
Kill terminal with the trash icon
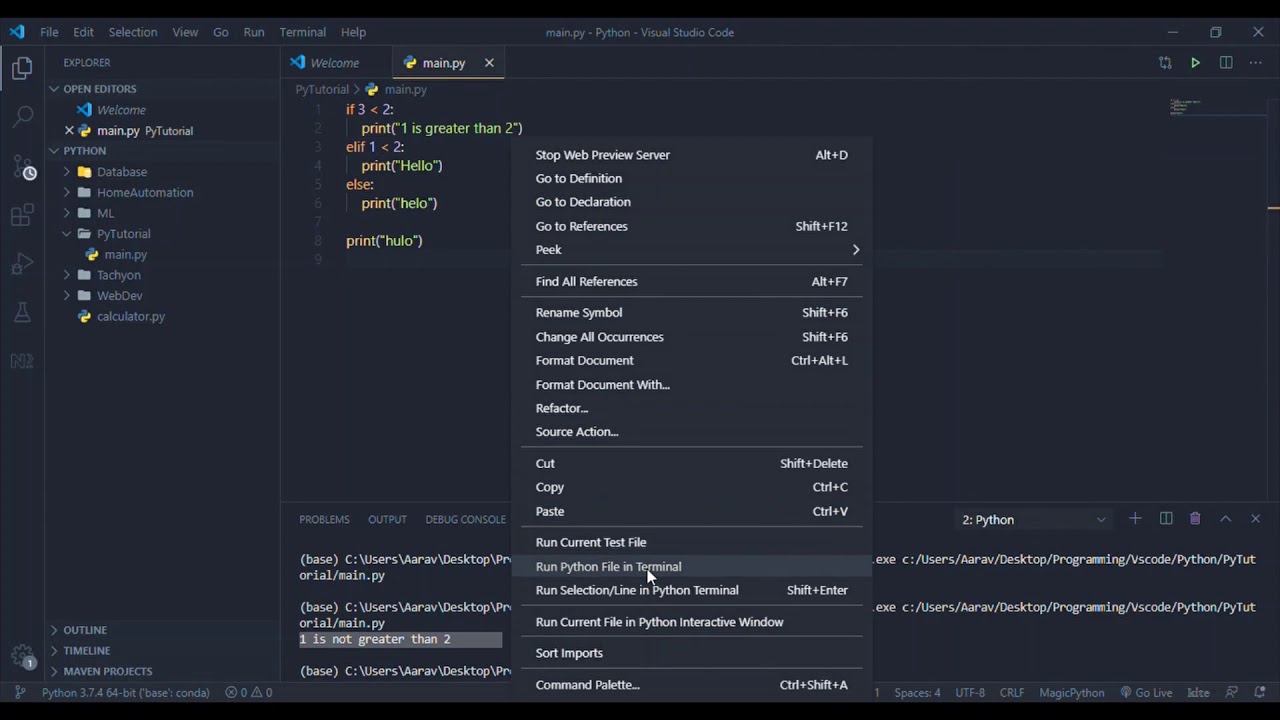point(1195,519)
